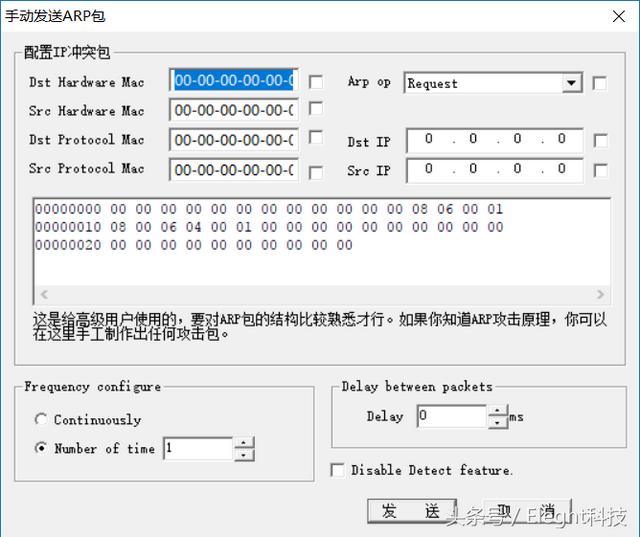This screenshot has height=537, width=640.
Task: Click the Src Protocol Mac input field
Action: pyautogui.click(x=234, y=170)
